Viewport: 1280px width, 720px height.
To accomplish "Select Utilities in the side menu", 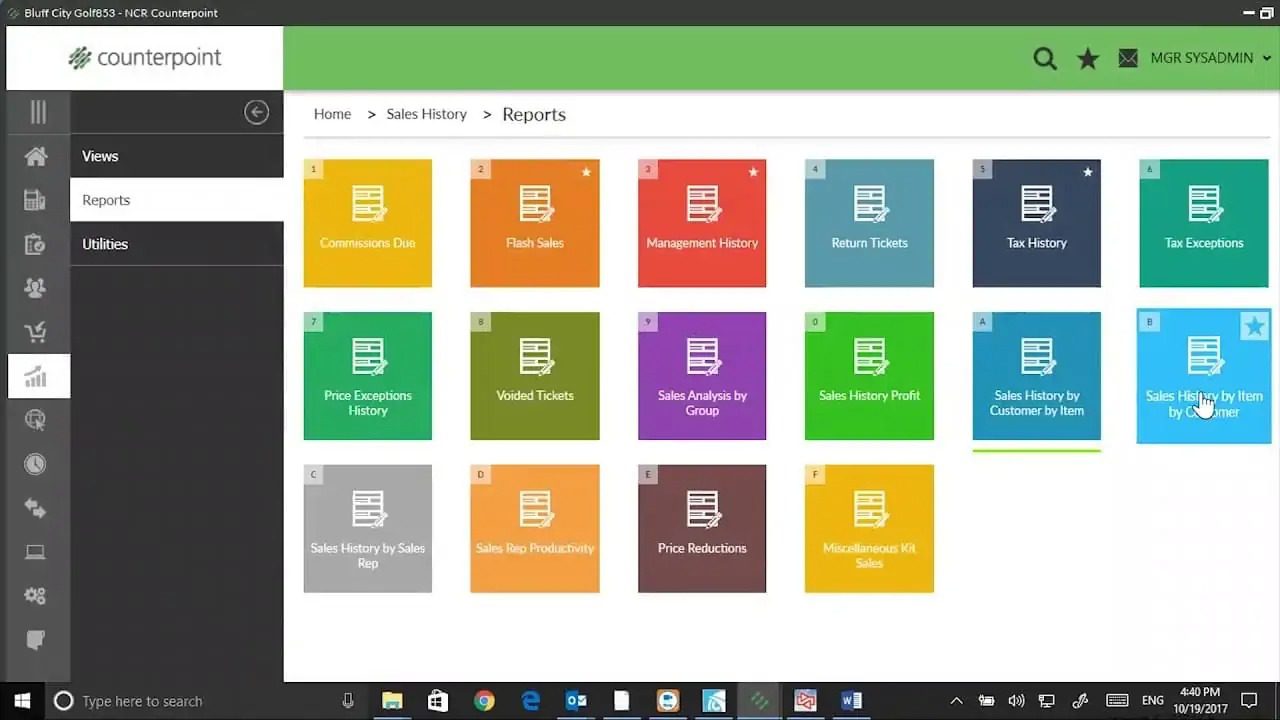I will point(105,244).
